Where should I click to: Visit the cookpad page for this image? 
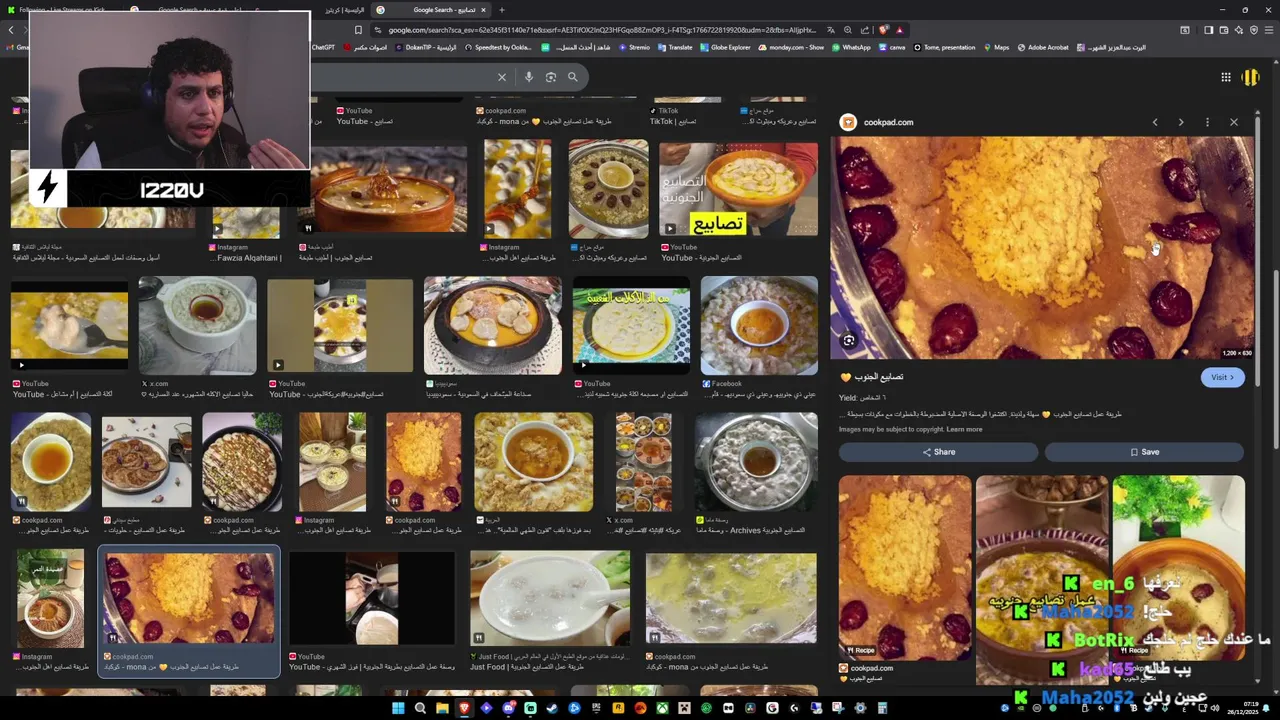point(1222,377)
